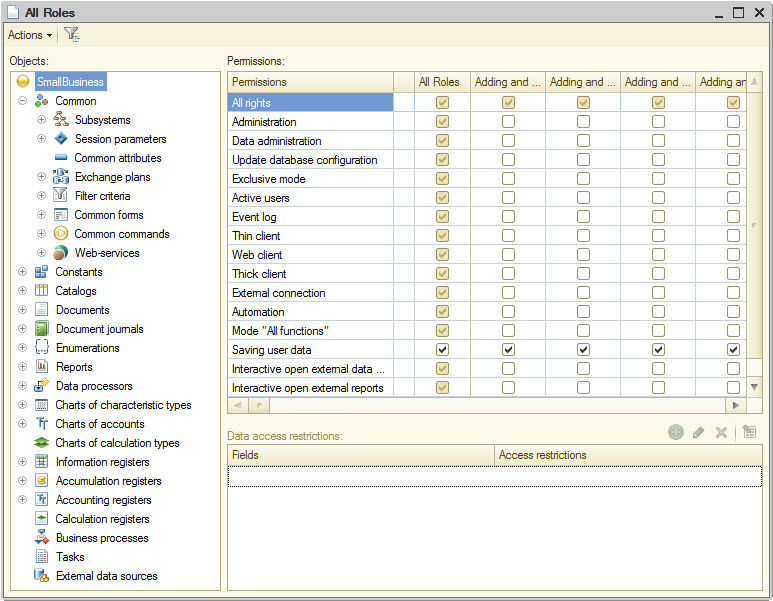Click the Charts of accounts icon

(41, 424)
